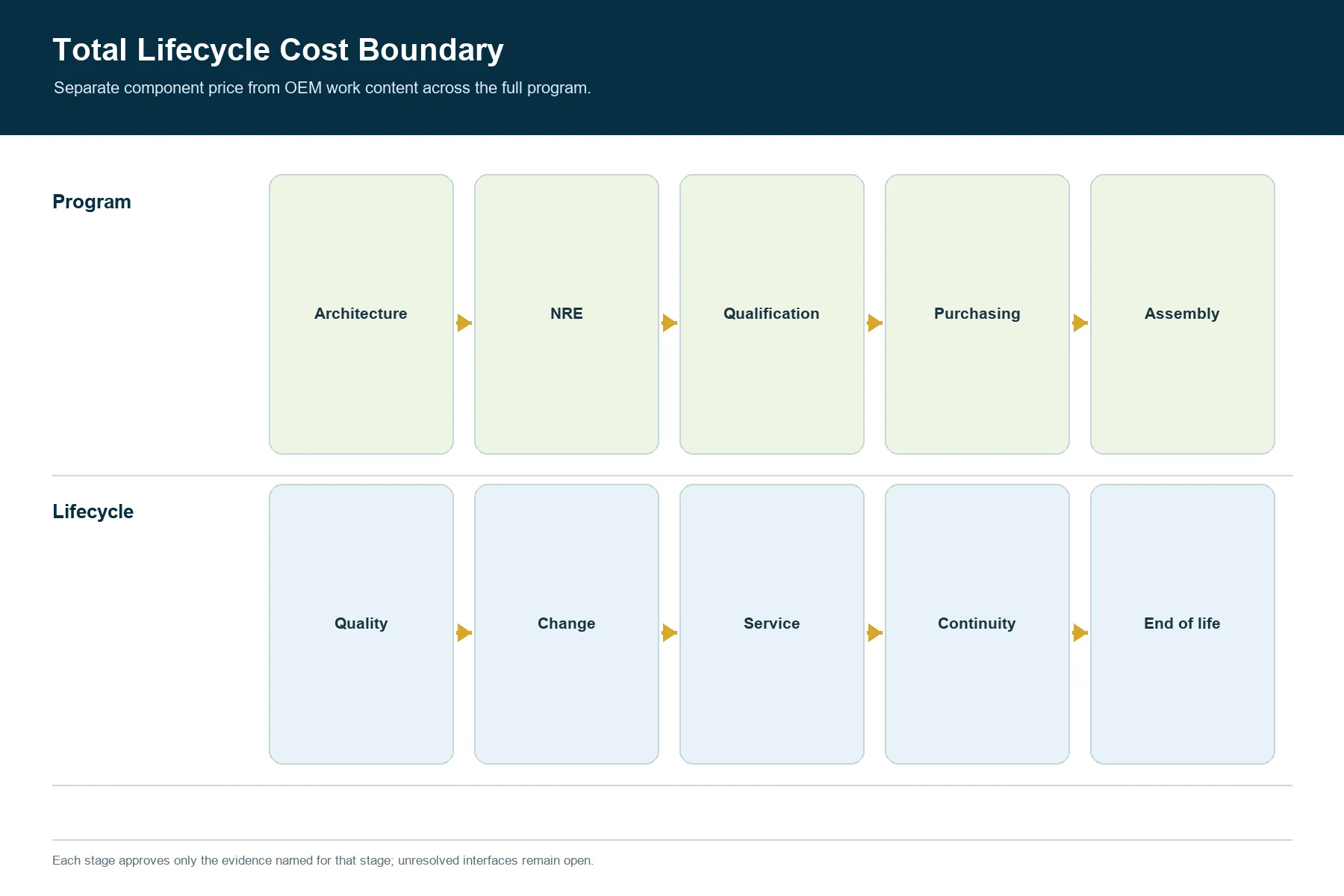
Task: Click the Lifecycle row label
Action: pyautogui.click(x=93, y=511)
